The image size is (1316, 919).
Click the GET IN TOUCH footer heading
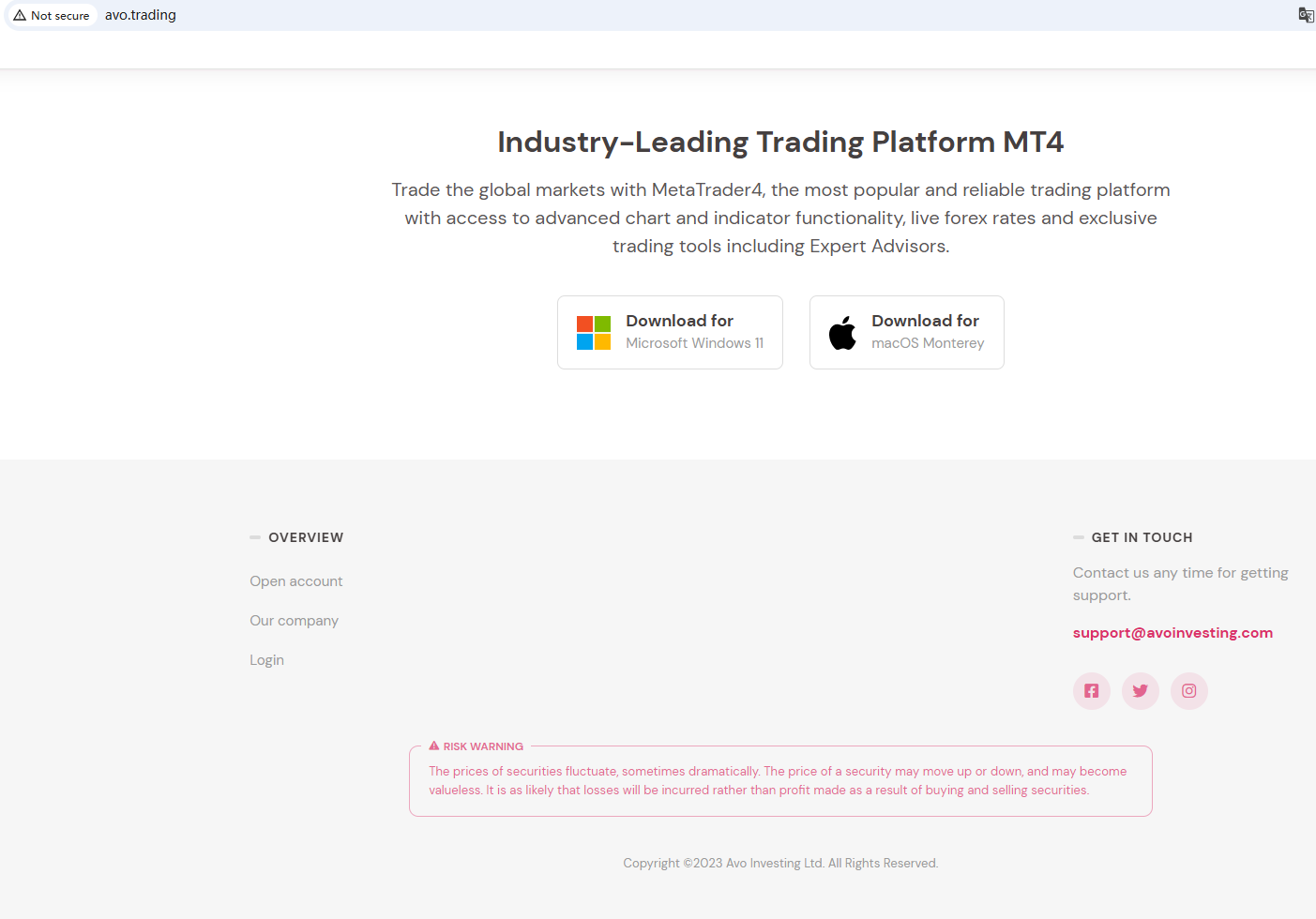click(x=1142, y=537)
